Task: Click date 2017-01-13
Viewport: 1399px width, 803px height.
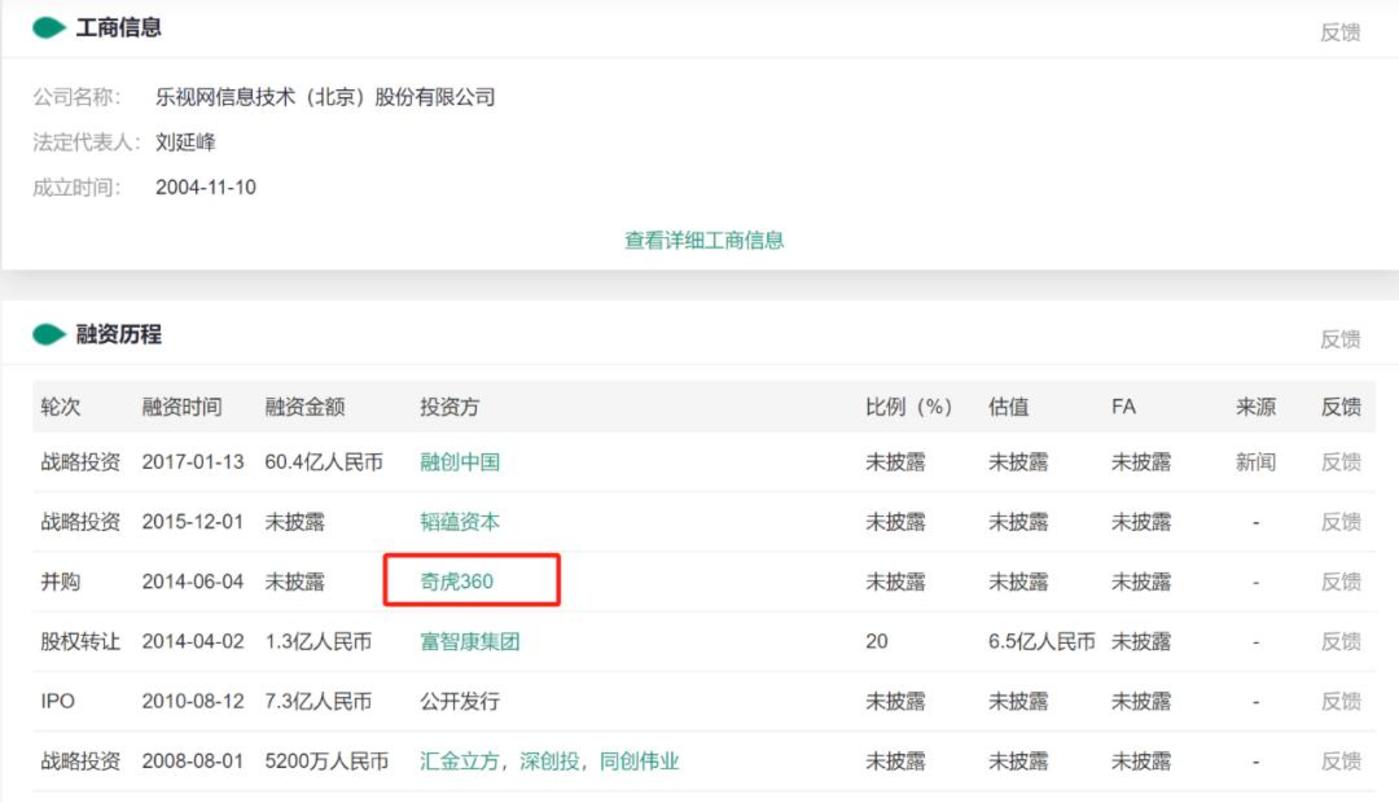Action: 193,462
